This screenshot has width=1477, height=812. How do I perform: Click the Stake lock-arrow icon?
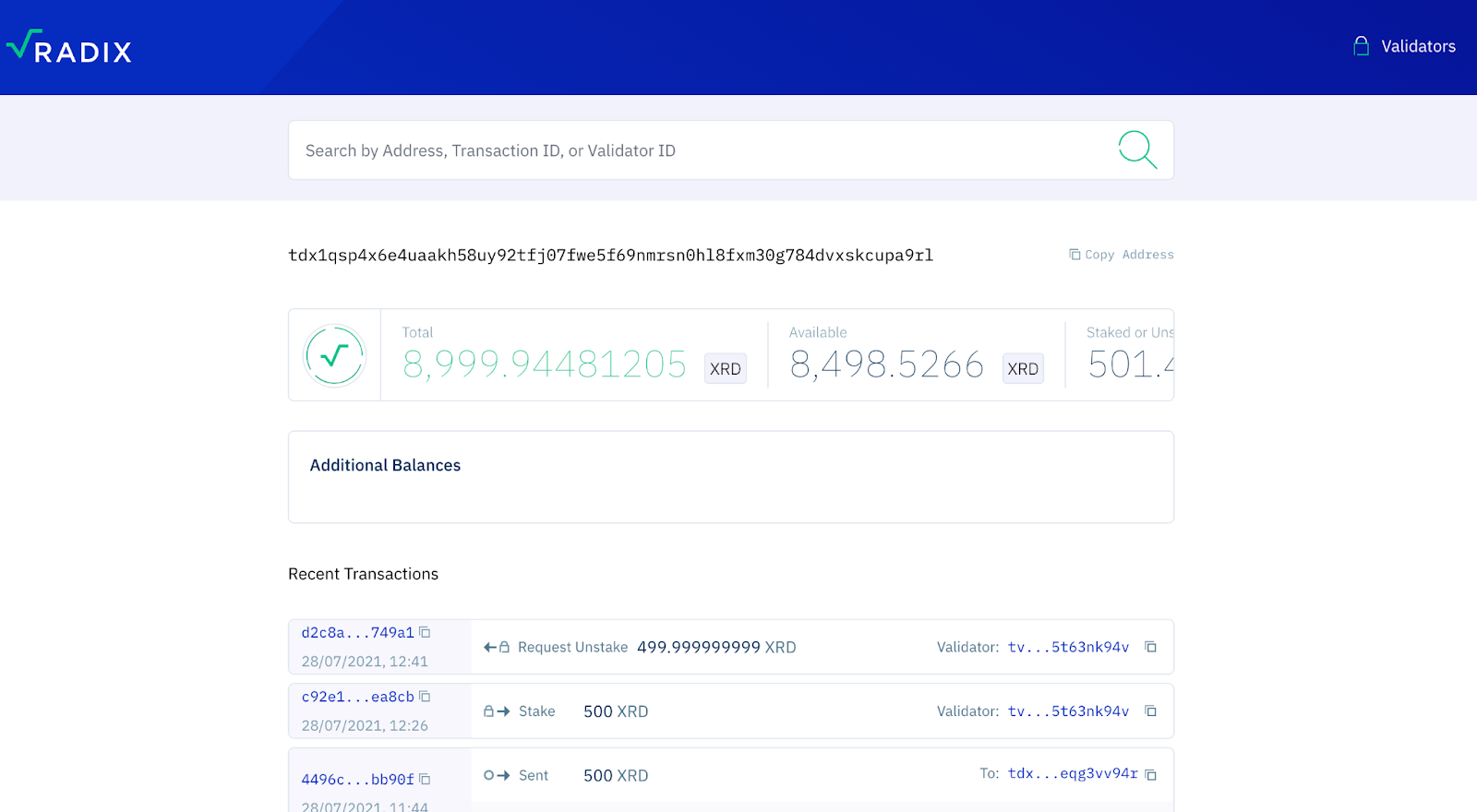(497, 711)
